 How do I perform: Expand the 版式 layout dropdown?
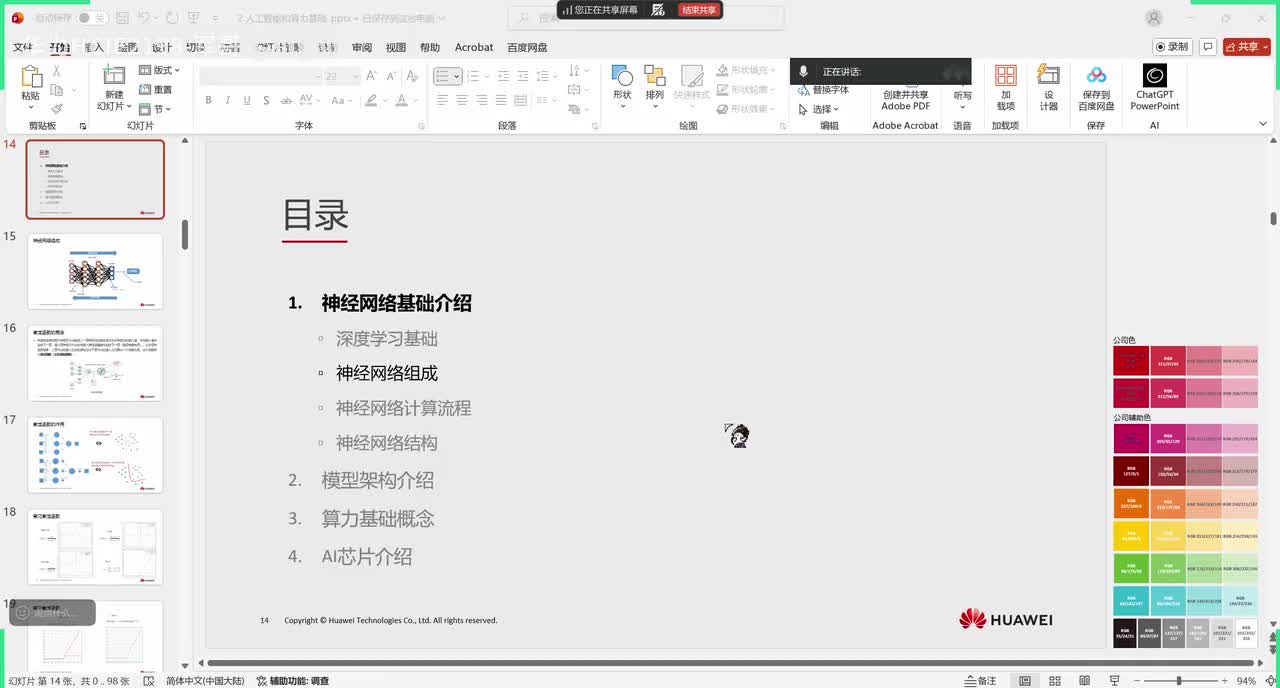coord(159,70)
